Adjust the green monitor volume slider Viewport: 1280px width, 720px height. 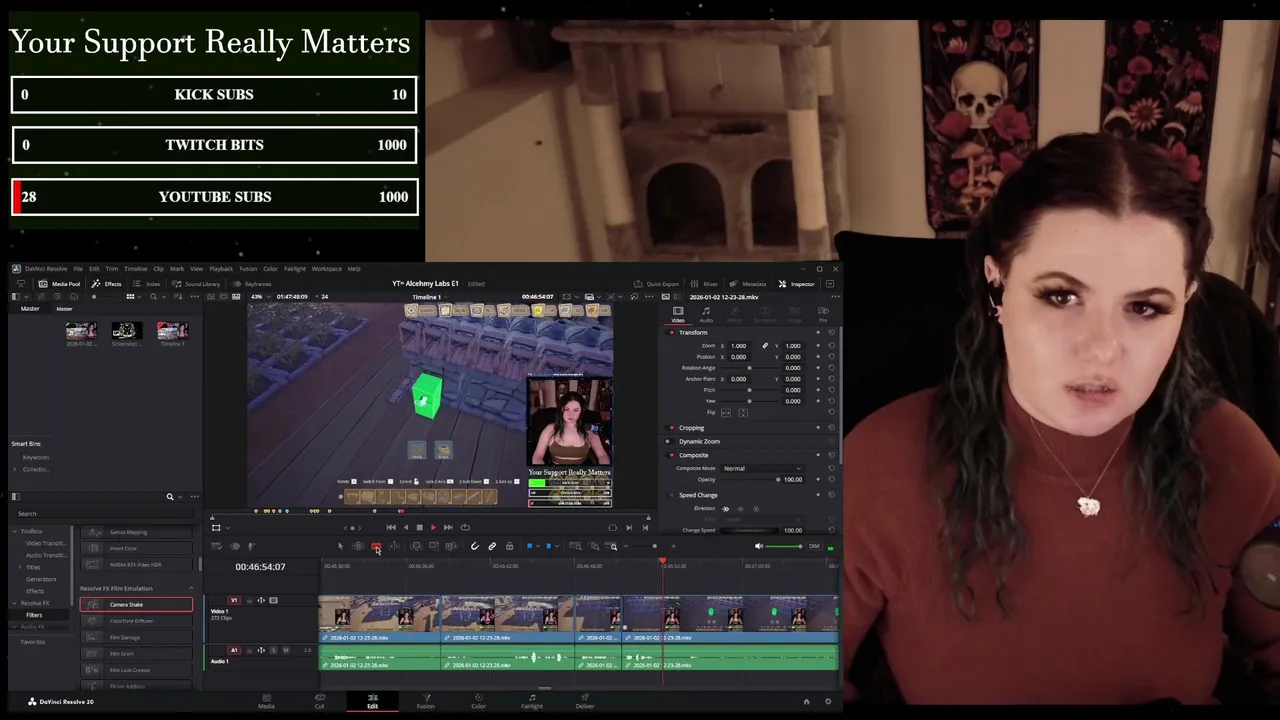pyautogui.click(x=784, y=546)
